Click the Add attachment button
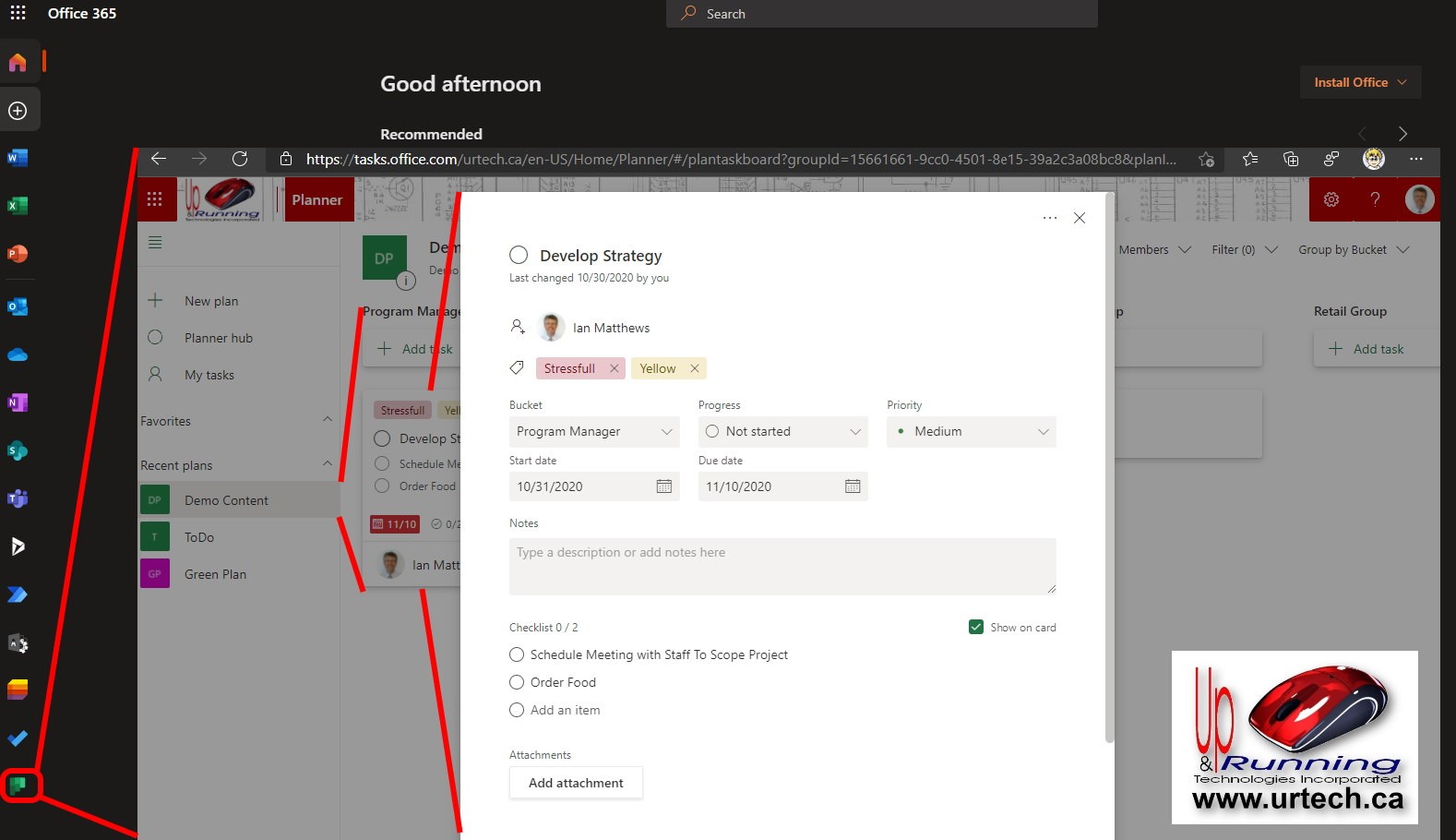 coord(576,783)
